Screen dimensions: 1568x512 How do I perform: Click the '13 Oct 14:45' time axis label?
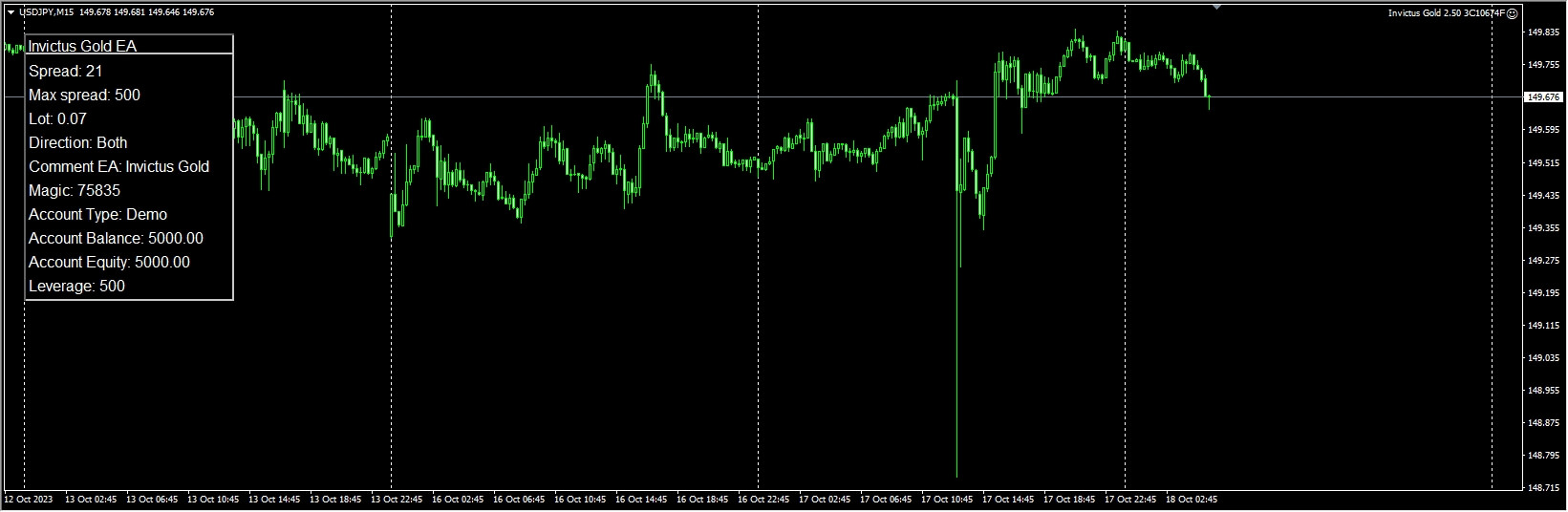(x=274, y=499)
